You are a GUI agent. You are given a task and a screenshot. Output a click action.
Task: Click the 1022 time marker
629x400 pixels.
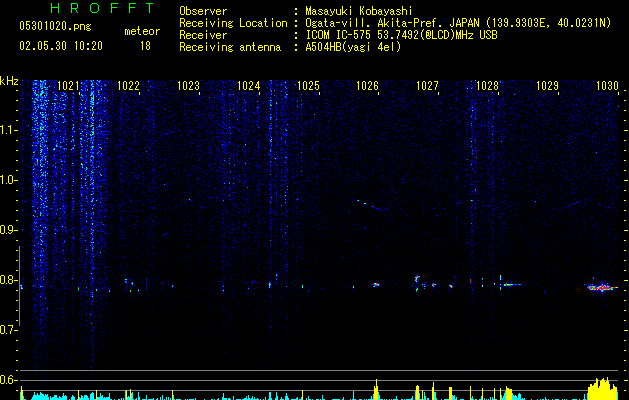pos(128,86)
